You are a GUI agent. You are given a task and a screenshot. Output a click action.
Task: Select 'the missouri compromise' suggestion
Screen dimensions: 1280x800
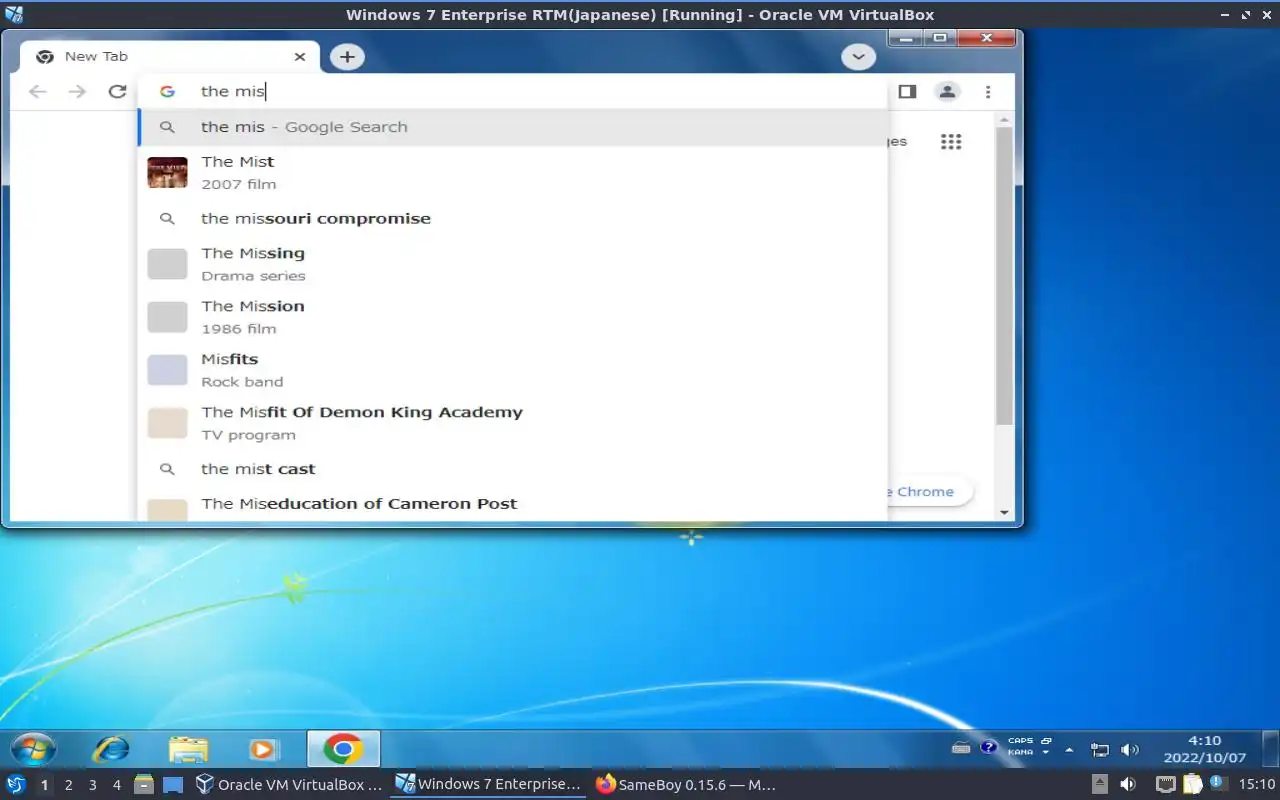point(513,218)
